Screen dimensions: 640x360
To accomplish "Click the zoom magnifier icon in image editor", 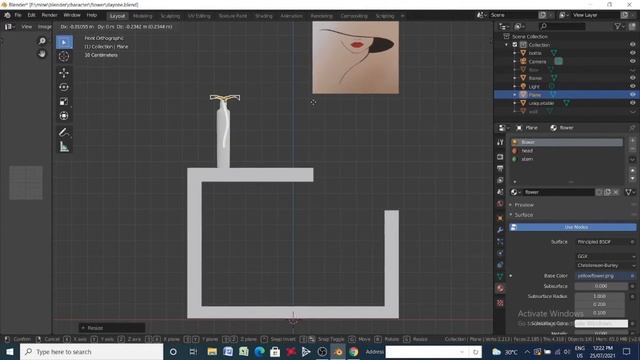I will pyautogui.click(x=42, y=41).
